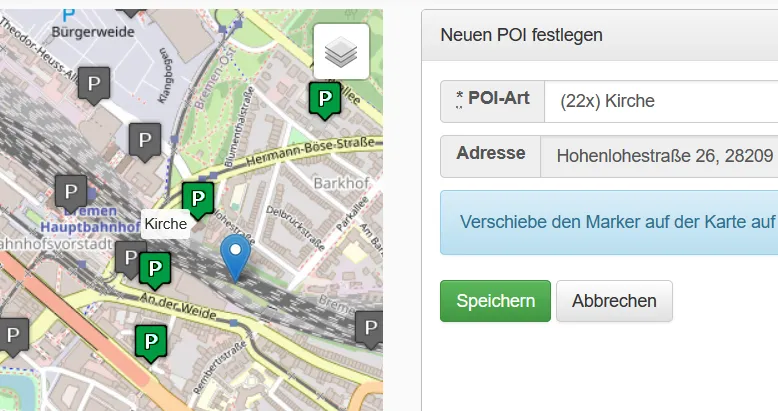
Task: Cancel with the Abbrechen button
Action: [x=614, y=301]
